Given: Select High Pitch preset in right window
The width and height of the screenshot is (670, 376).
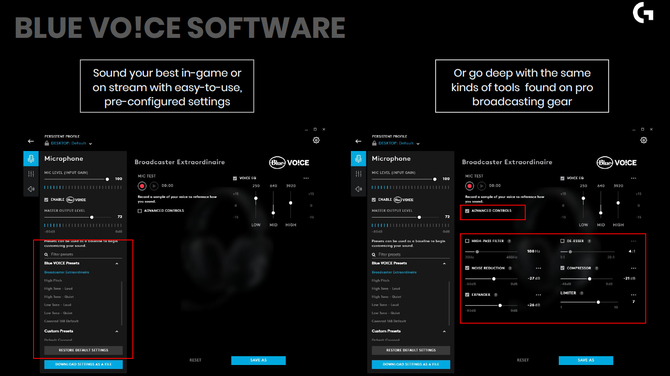Looking at the screenshot, I should click(380, 280).
